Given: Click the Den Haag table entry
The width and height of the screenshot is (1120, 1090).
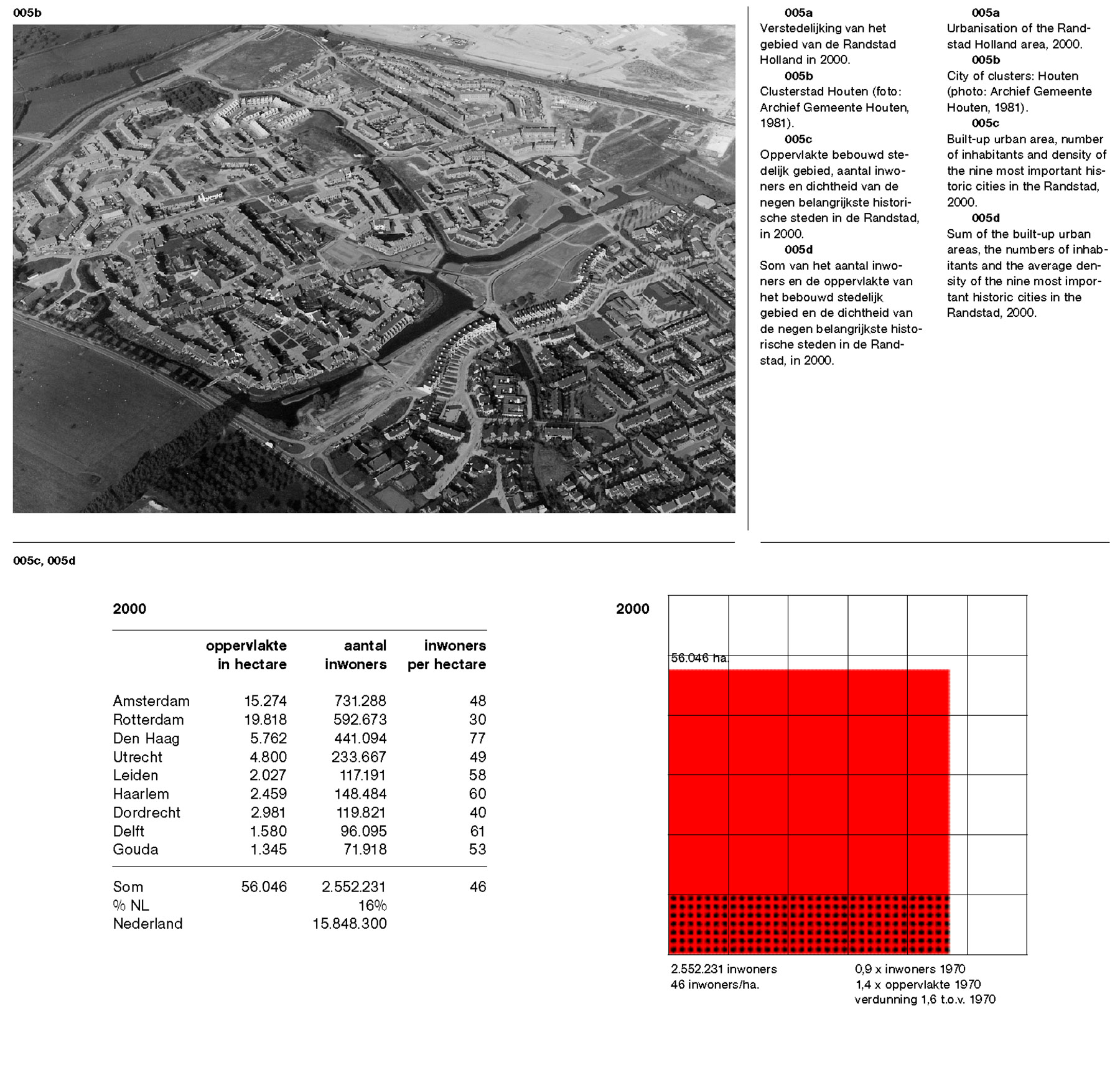Looking at the screenshot, I should point(146,738).
